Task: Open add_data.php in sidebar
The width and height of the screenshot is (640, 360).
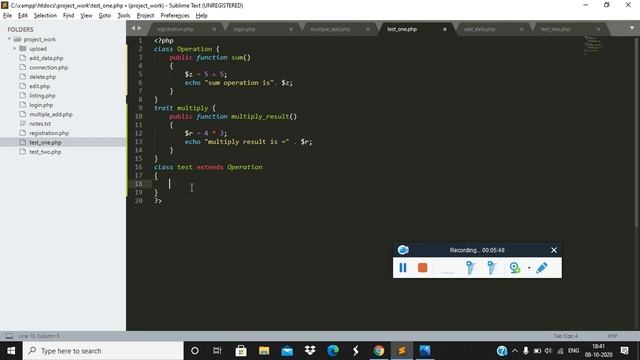Action: click(x=46, y=58)
